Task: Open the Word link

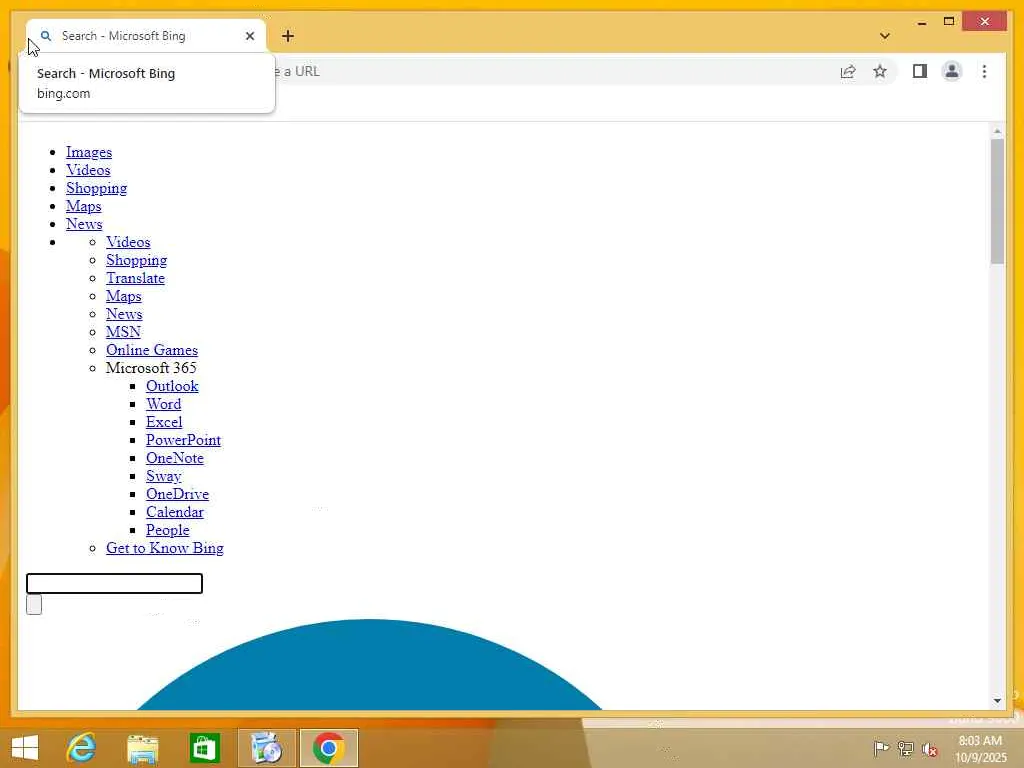Action: 163,404
